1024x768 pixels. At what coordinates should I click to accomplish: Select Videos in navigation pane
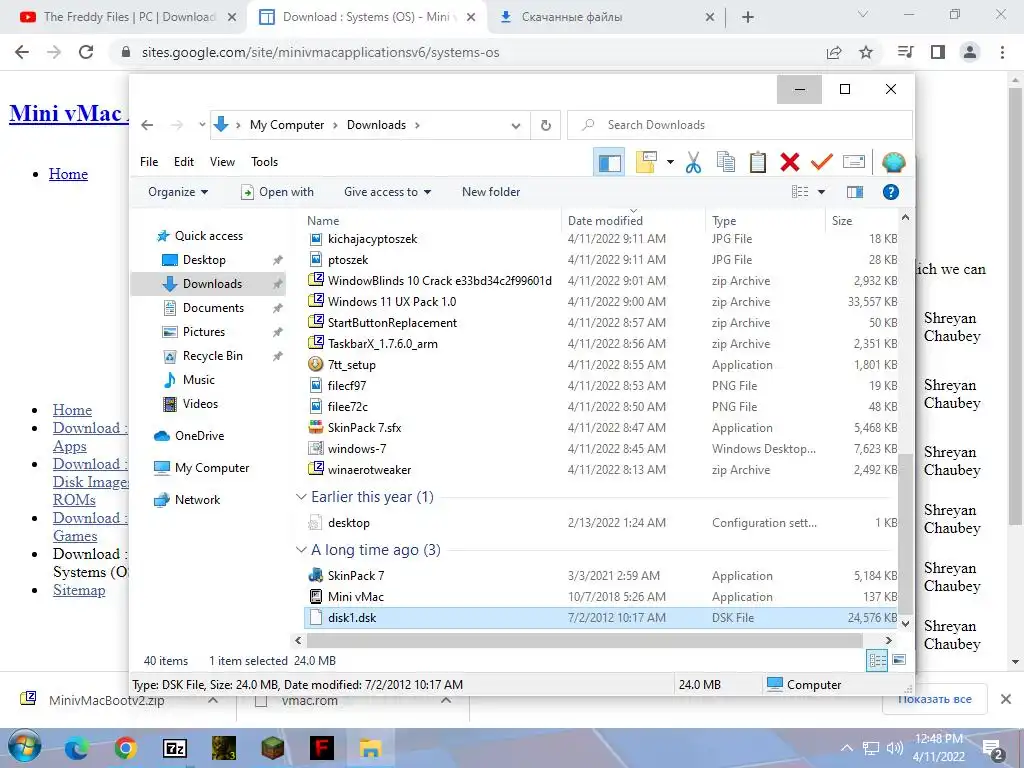pos(200,404)
